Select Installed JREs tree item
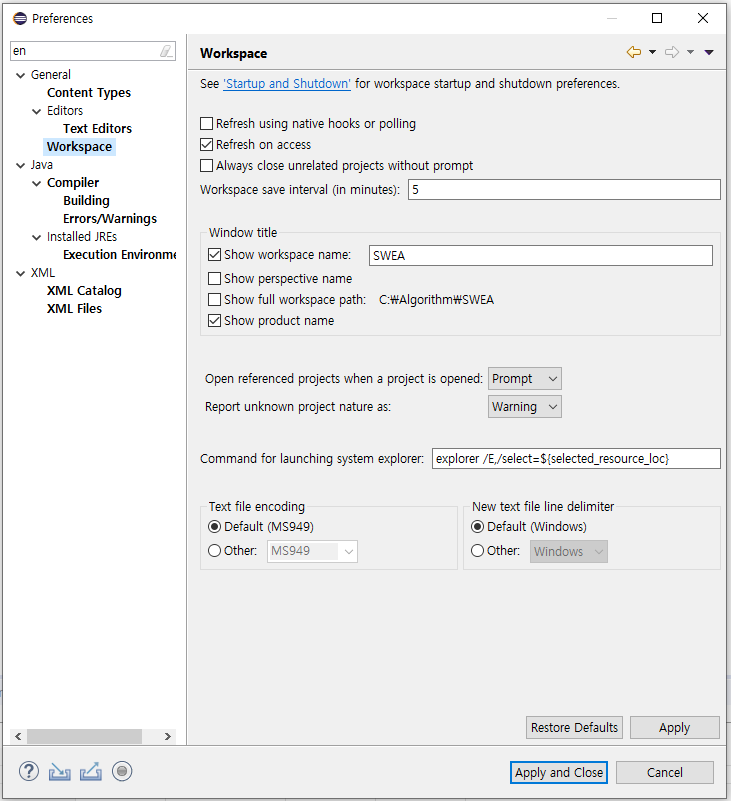Image resolution: width=731 pixels, height=801 pixels. tap(82, 237)
